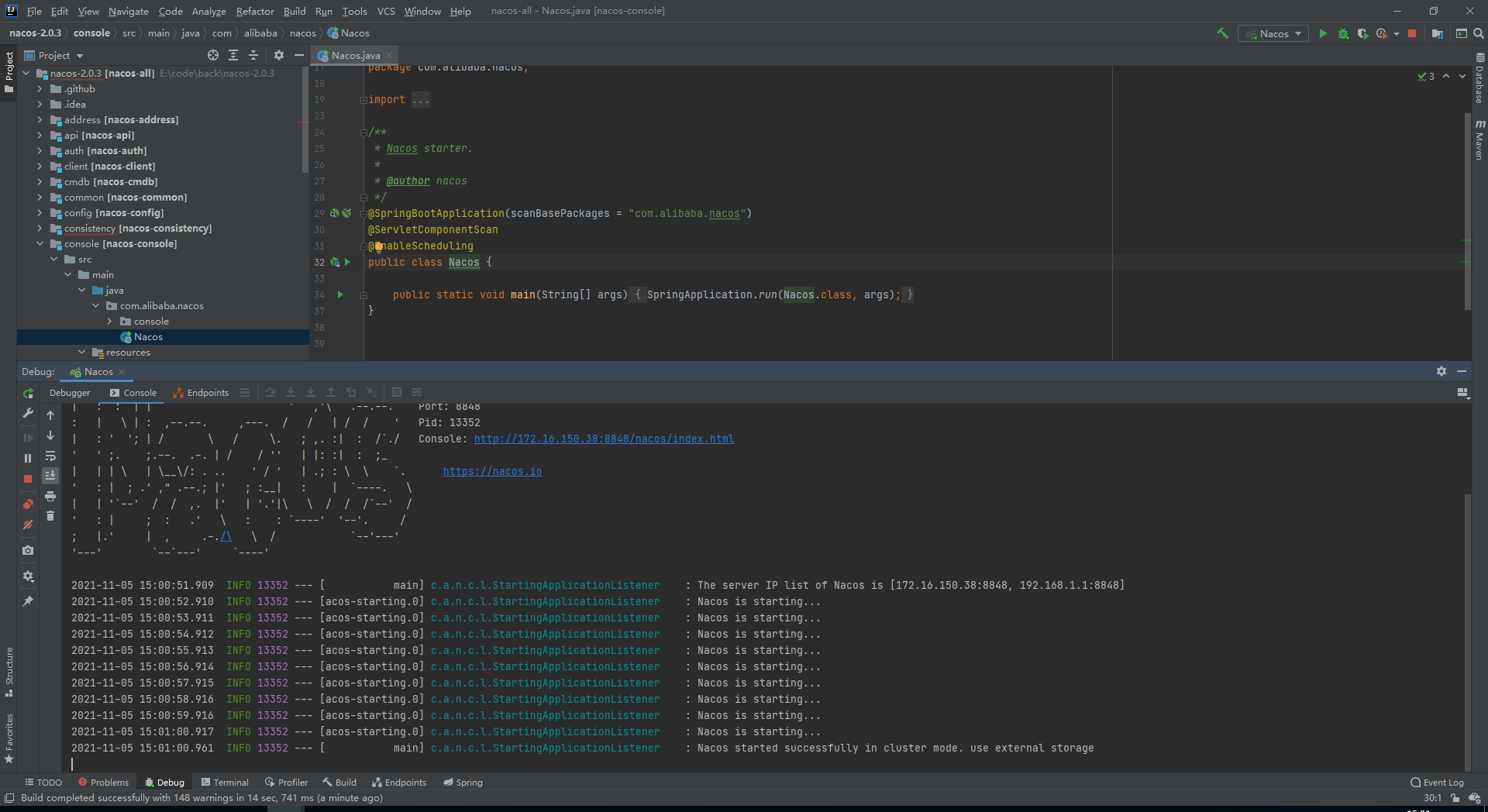Stop the process from the main toolbar
The width and height of the screenshot is (1488, 812).
point(1412,33)
